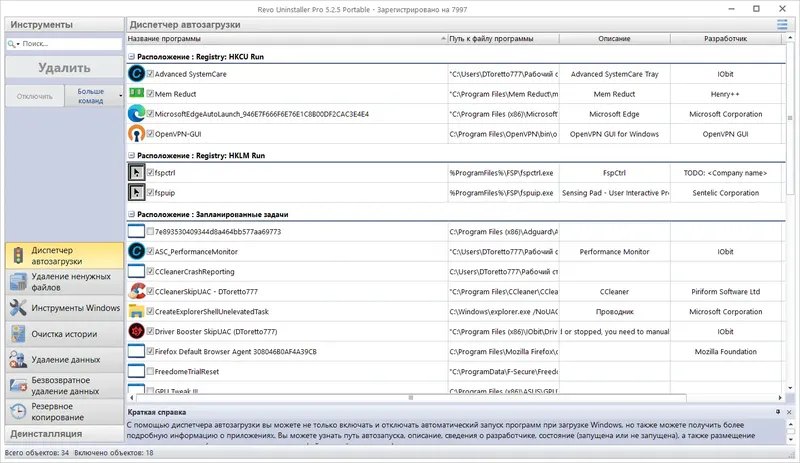The height and width of the screenshot is (463, 800).
Task: Click the fspctrl cursor icon
Action: (x=136, y=173)
